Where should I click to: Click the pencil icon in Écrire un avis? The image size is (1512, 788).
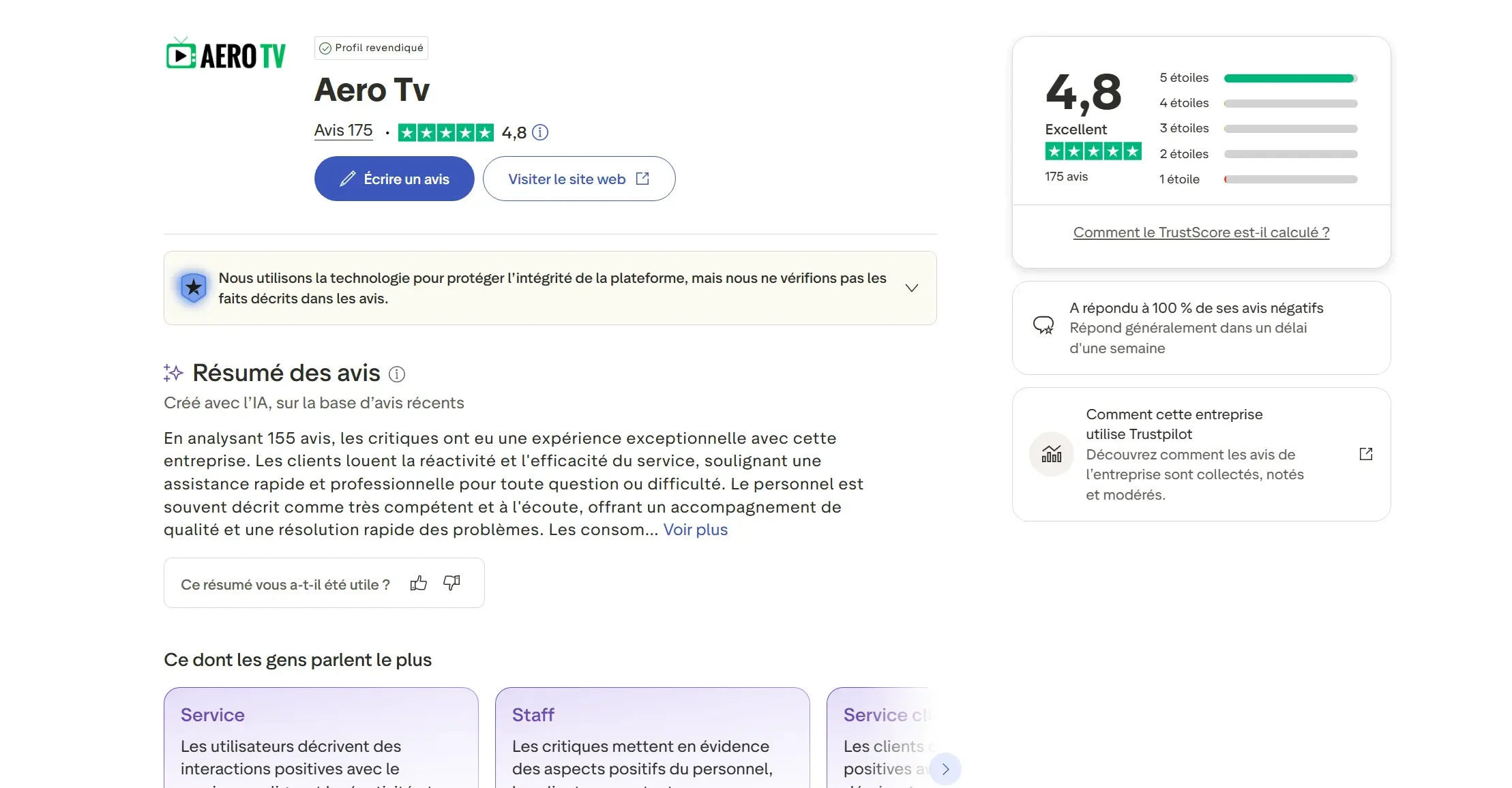click(348, 179)
